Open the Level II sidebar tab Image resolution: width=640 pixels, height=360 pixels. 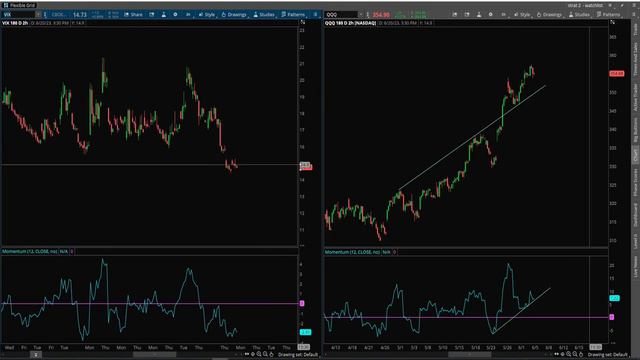pyautogui.click(x=636, y=241)
